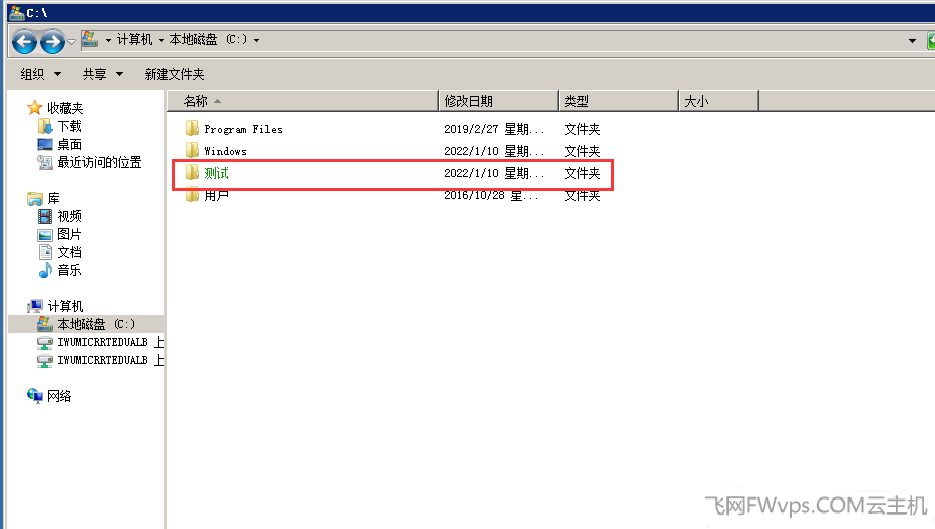Click the 桌面 desktop icon
The width and height of the screenshot is (935, 529).
(45, 144)
